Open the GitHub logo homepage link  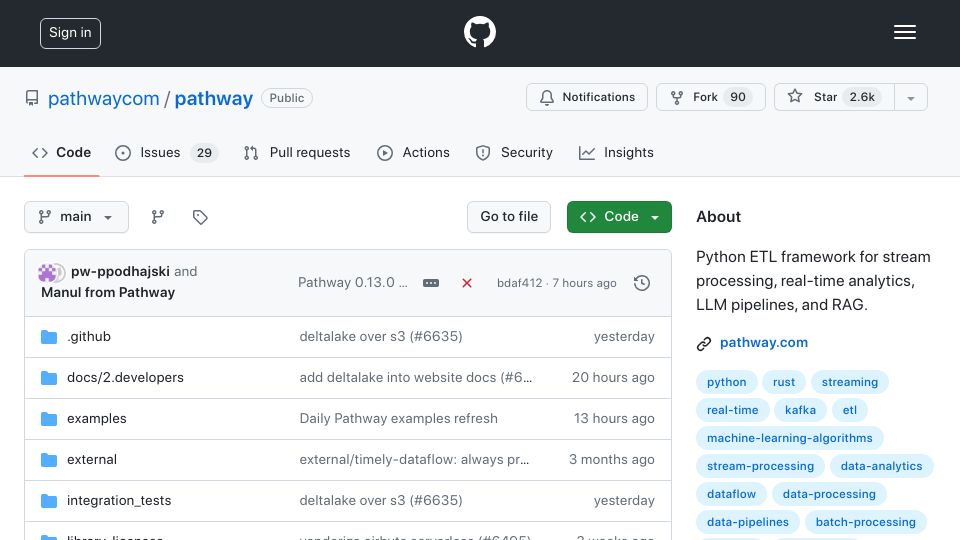point(479,32)
